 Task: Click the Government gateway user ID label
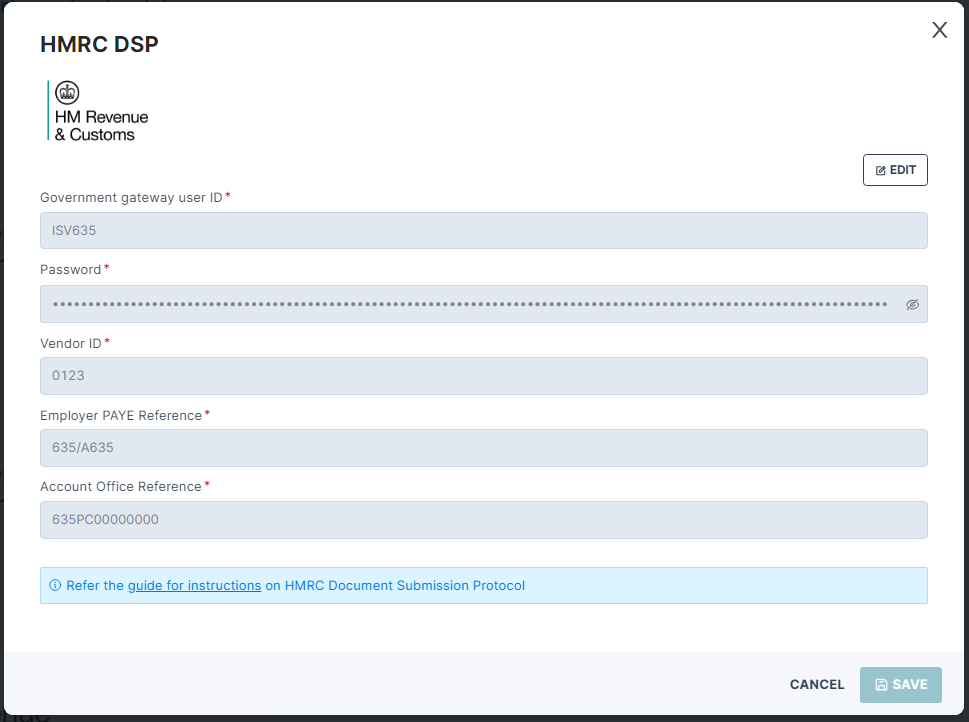131,198
